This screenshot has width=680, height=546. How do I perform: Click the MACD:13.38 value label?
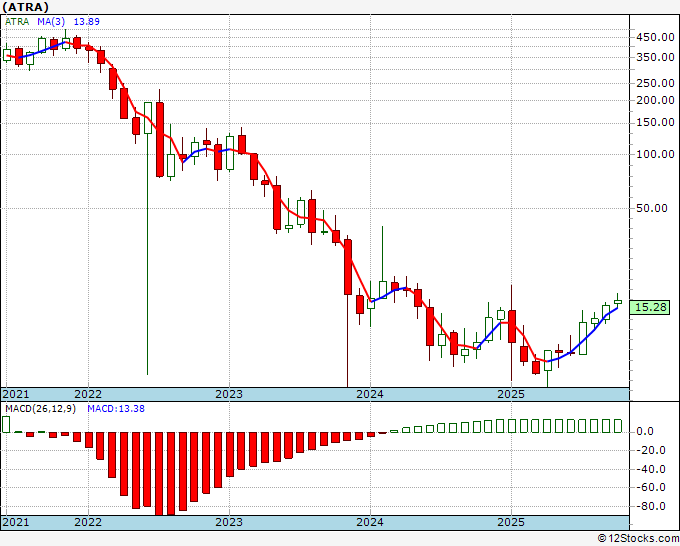pyautogui.click(x=116, y=409)
